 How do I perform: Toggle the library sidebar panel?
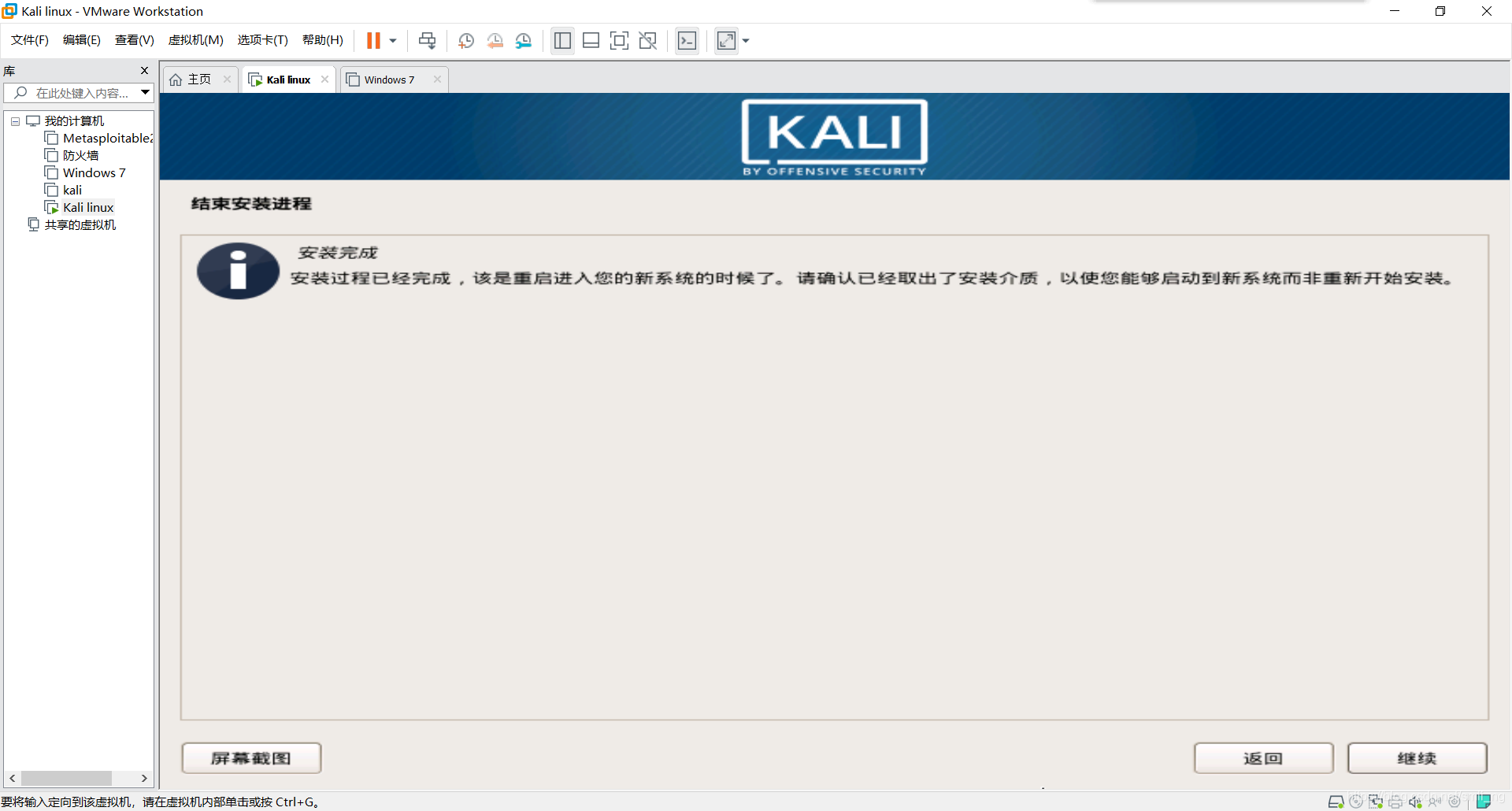click(562, 40)
